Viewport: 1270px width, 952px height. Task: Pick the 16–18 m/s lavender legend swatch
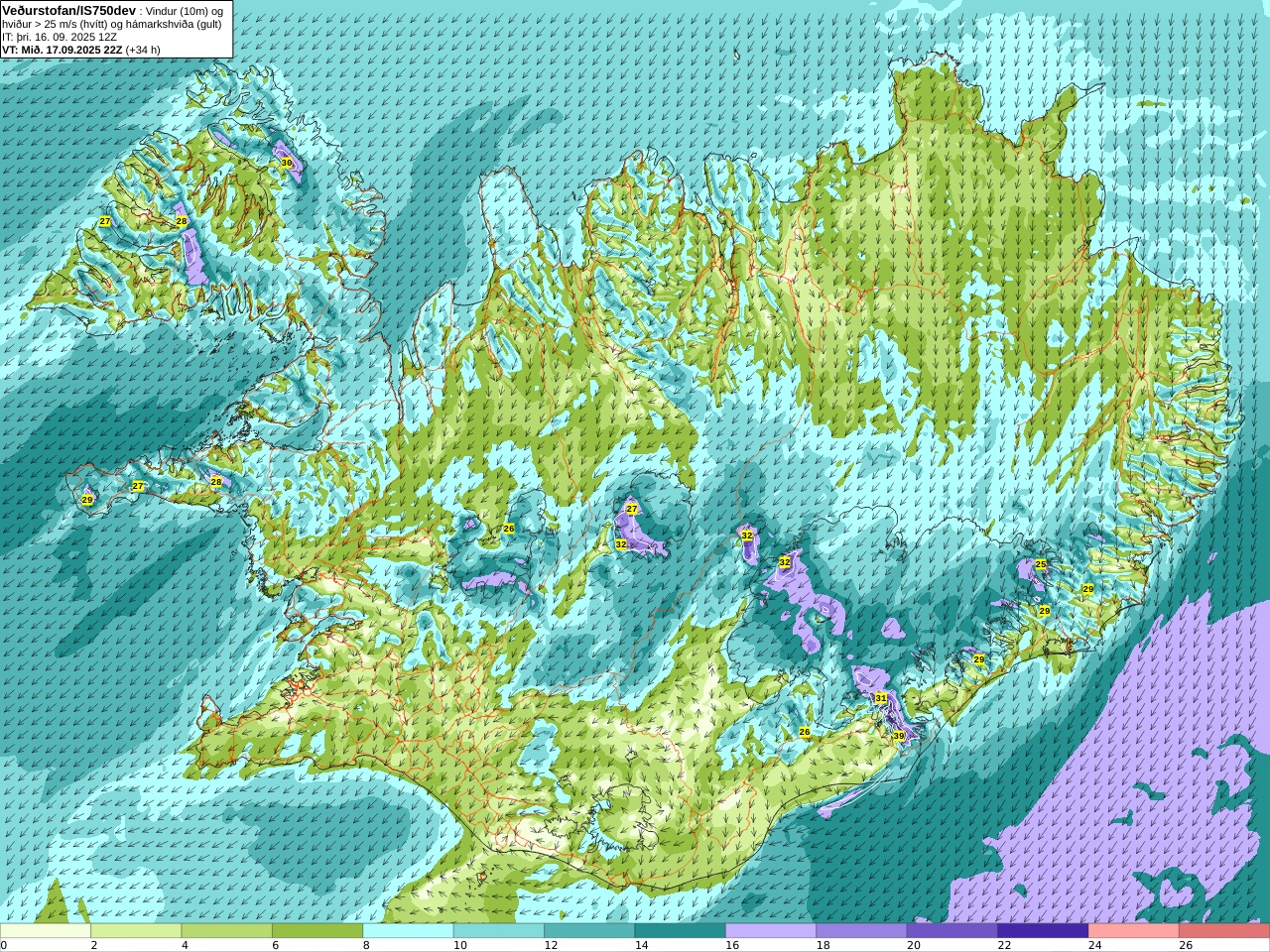tap(771, 931)
